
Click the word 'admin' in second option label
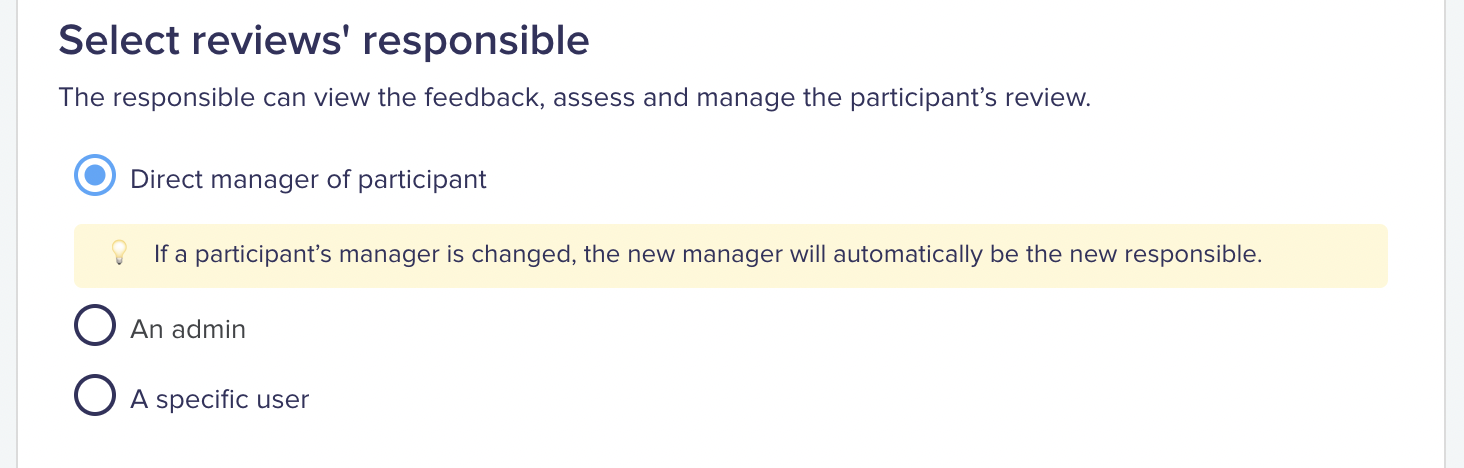[x=207, y=329]
